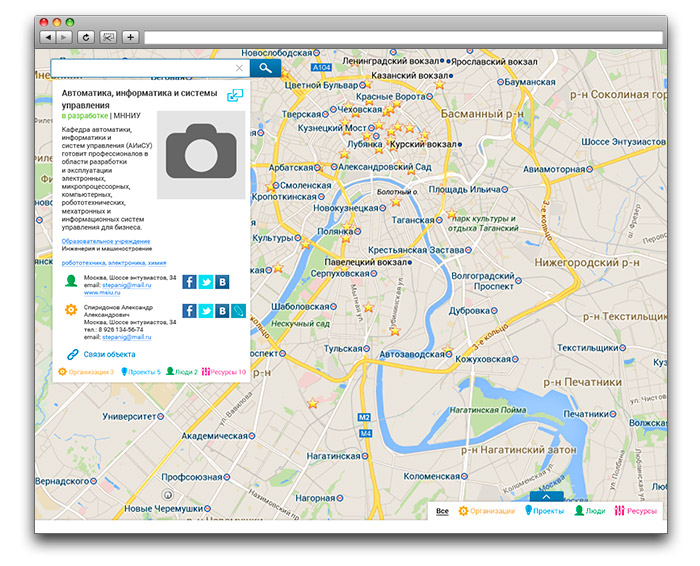Filter the map by Люди
The height and width of the screenshot is (566, 700).
(x=589, y=511)
